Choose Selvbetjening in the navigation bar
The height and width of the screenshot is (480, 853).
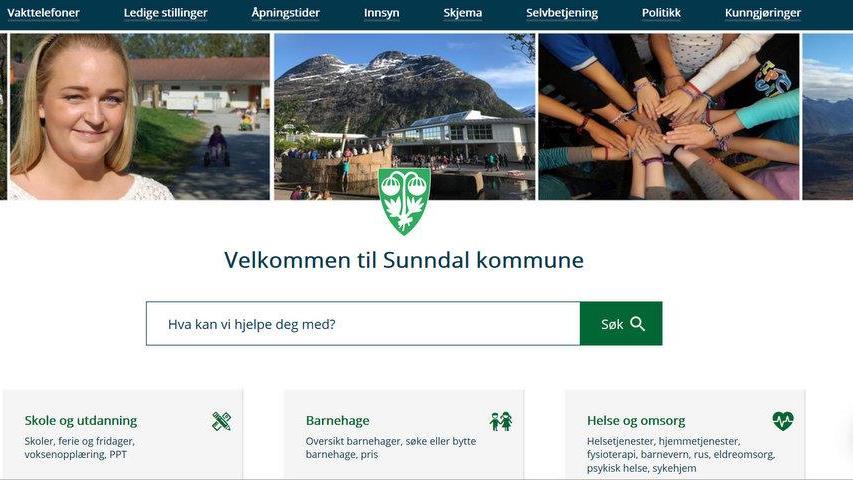click(x=562, y=13)
